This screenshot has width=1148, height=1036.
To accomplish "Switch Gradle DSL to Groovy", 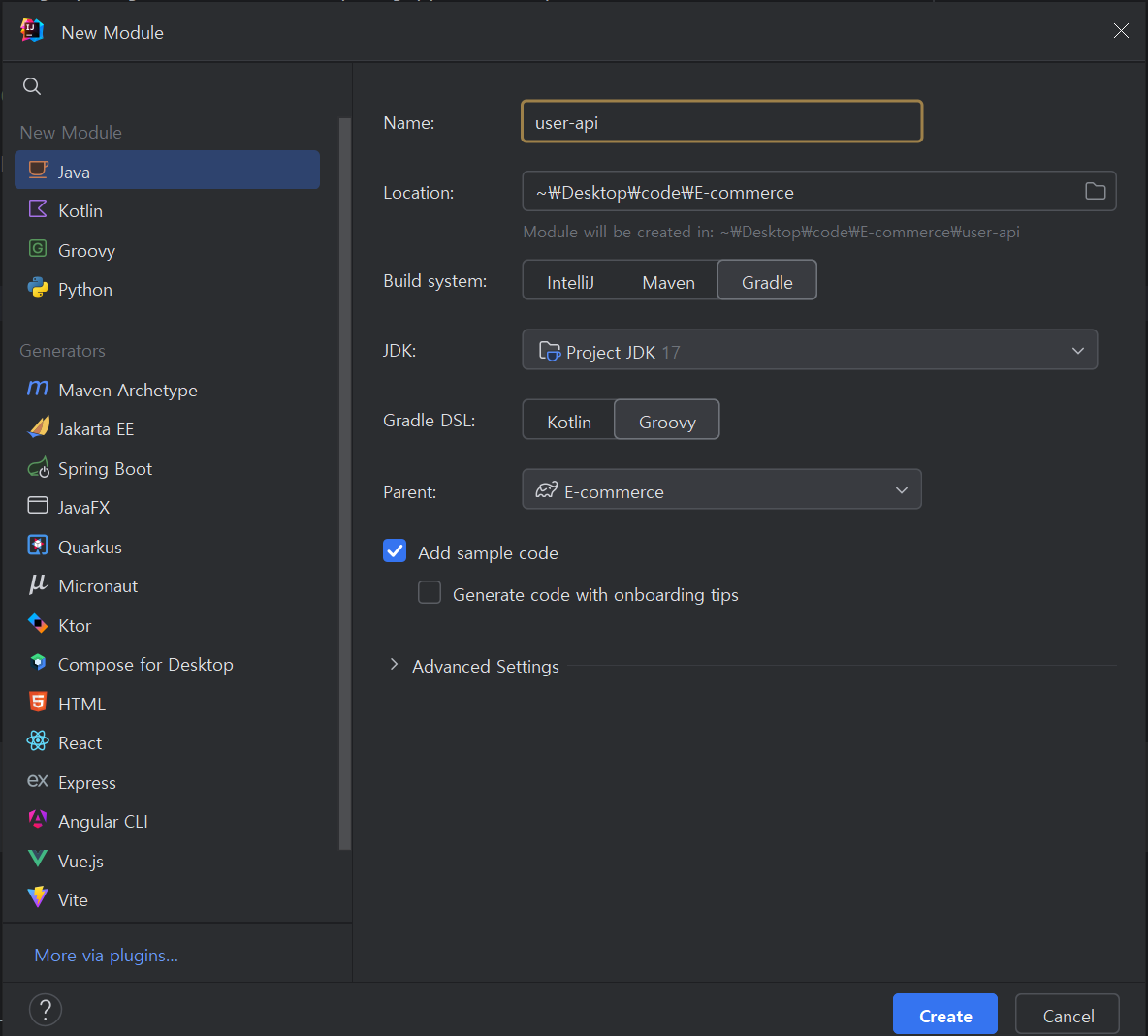I will 667,421.
